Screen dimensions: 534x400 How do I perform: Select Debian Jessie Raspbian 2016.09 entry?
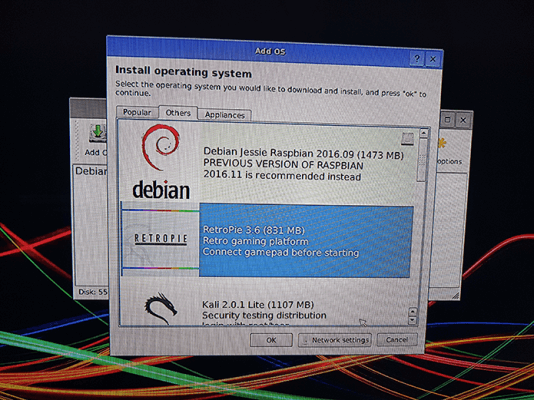click(x=268, y=164)
